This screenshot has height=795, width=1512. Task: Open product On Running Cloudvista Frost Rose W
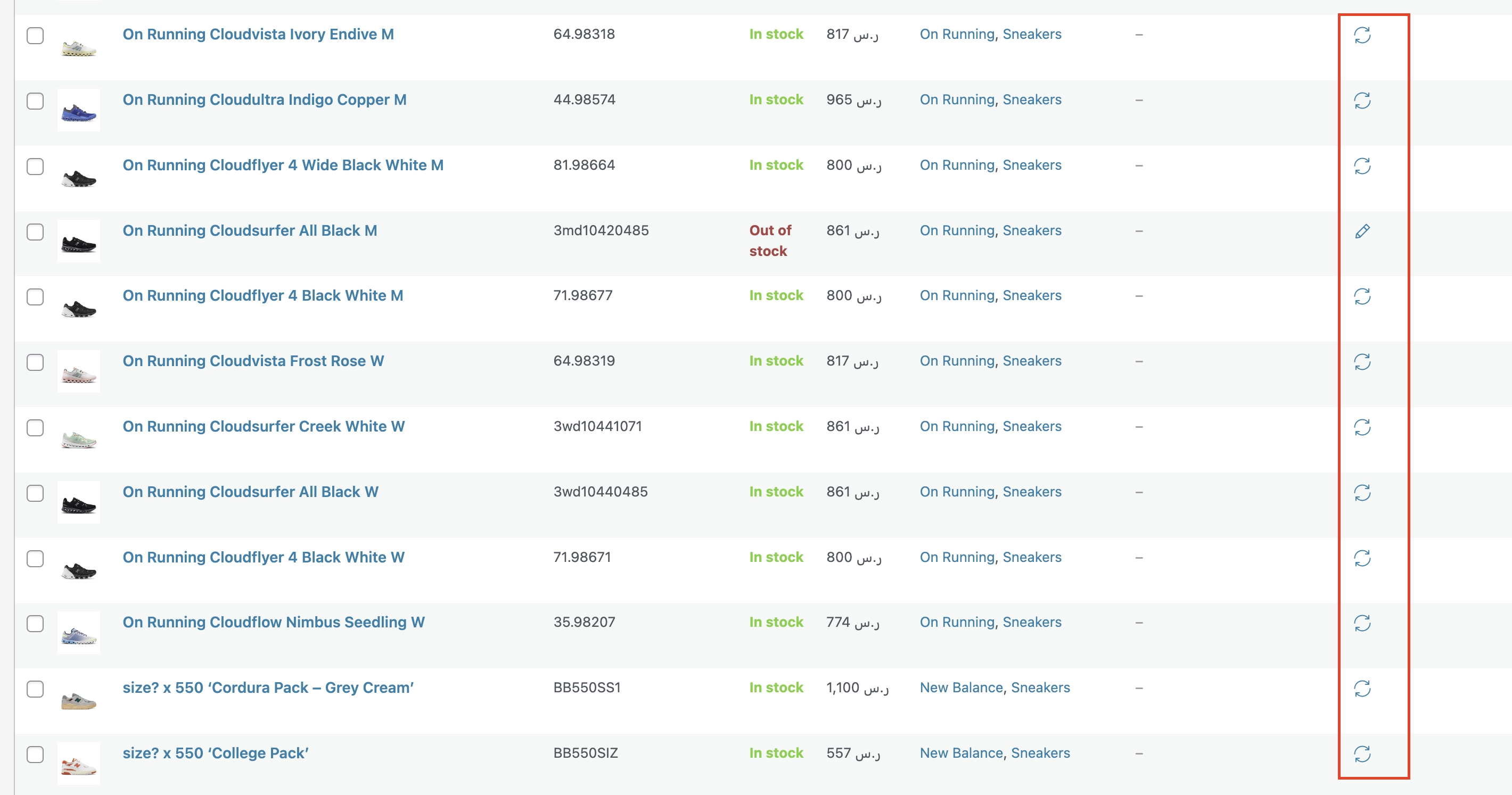(x=253, y=361)
